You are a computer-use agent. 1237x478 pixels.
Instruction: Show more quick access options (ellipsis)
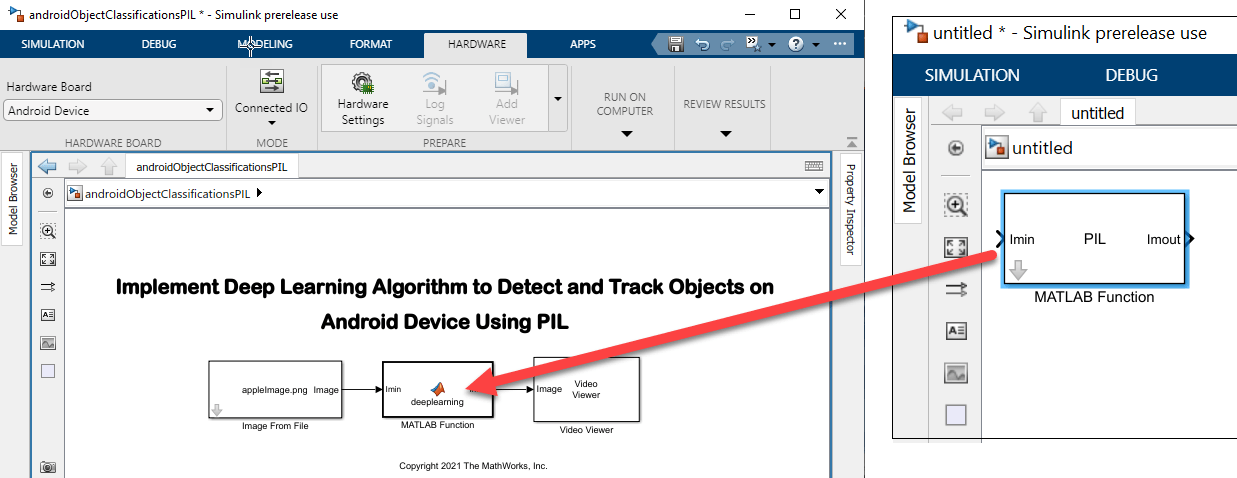841,45
